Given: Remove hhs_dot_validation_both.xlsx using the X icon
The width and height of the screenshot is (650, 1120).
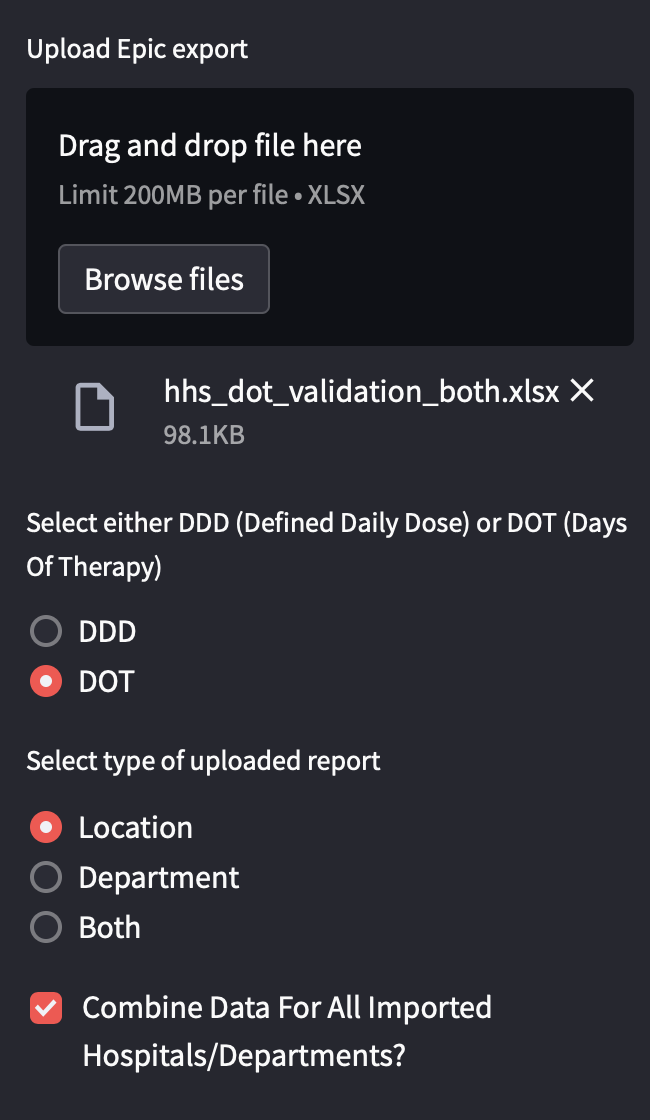Looking at the screenshot, I should 582,392.
